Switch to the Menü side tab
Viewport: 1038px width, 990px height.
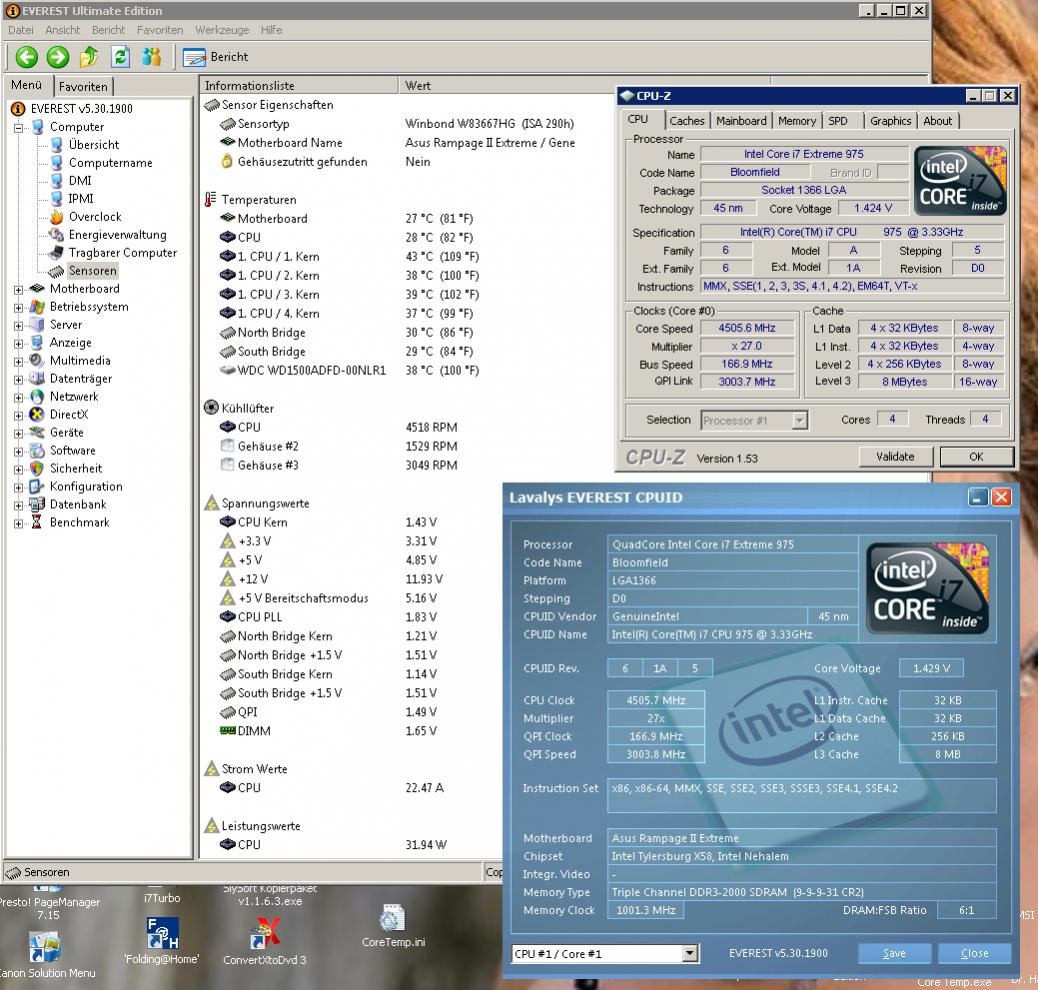click(x=26, y=85)
